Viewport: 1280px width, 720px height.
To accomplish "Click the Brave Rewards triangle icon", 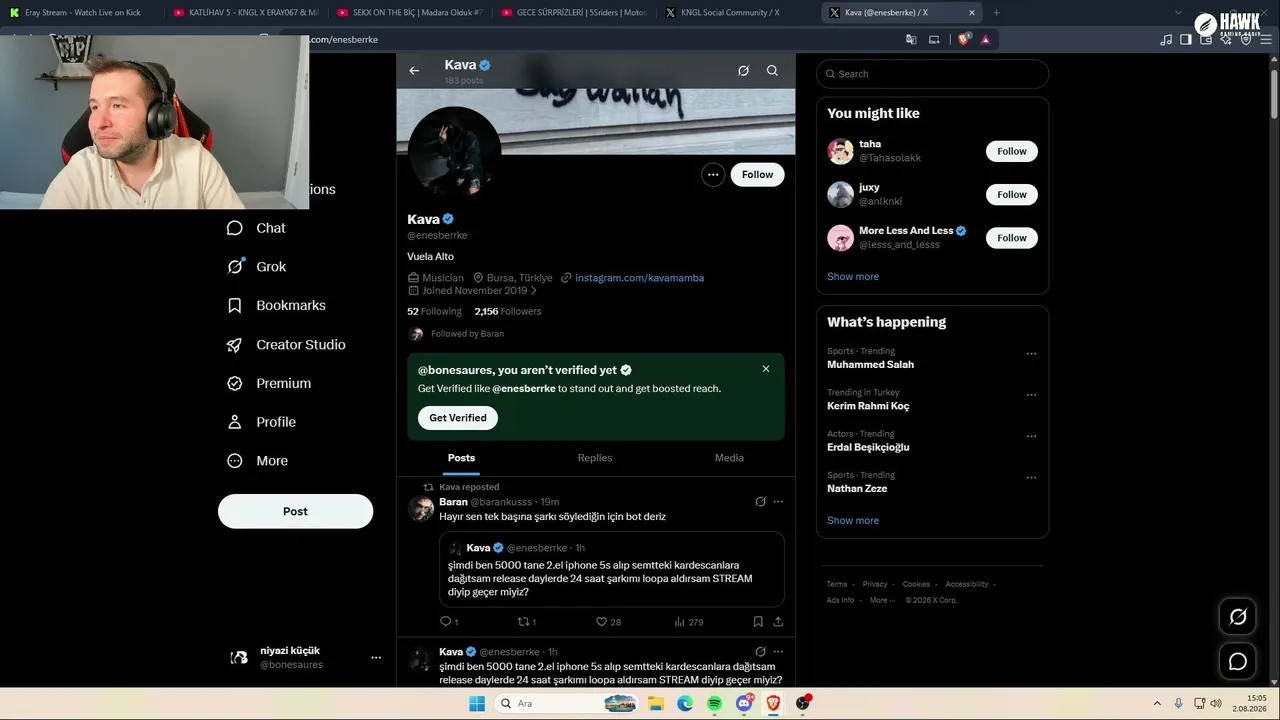I will [x=986, y=40].
